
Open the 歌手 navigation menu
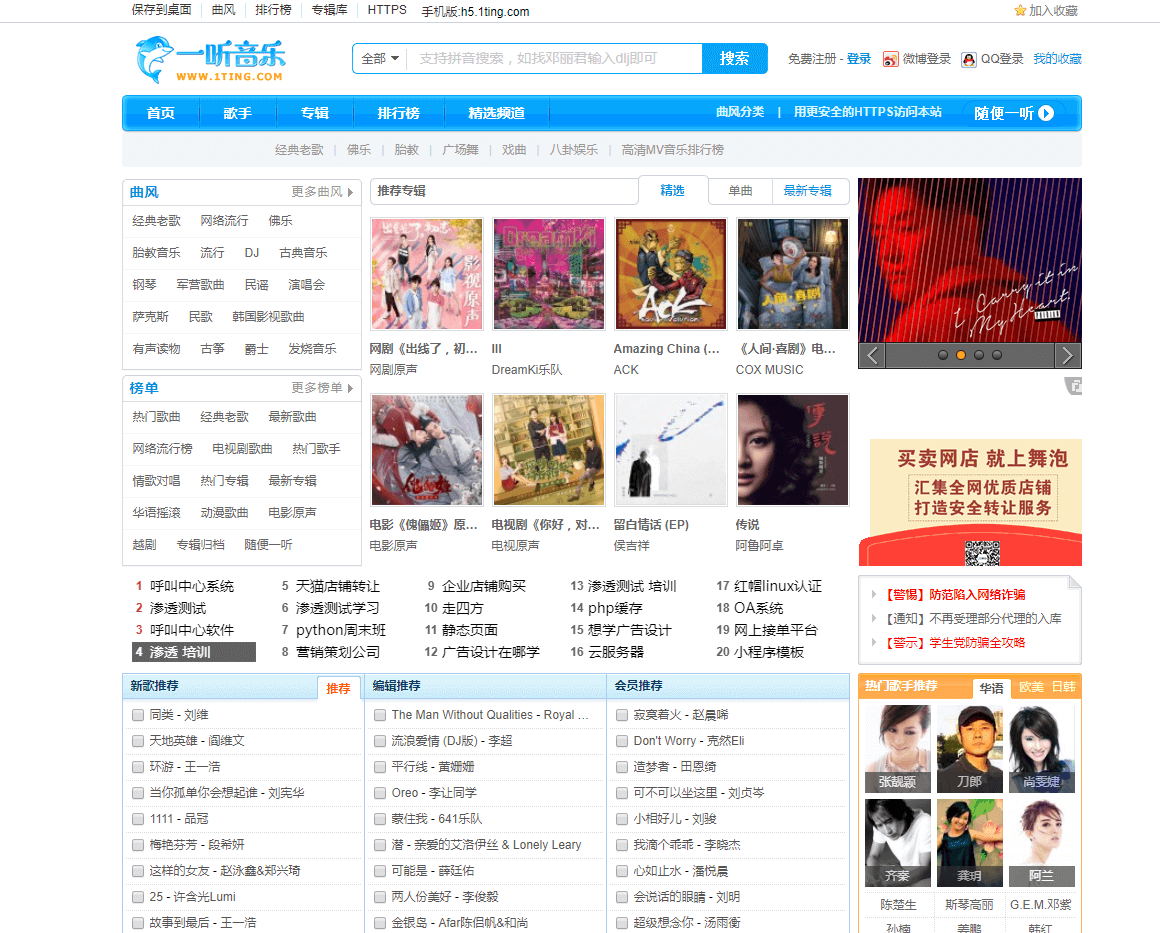point(237,113)
